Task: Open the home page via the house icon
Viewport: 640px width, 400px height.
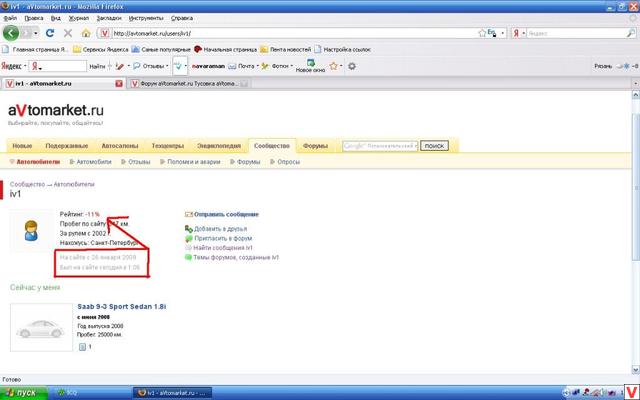Action: [86, 33]
